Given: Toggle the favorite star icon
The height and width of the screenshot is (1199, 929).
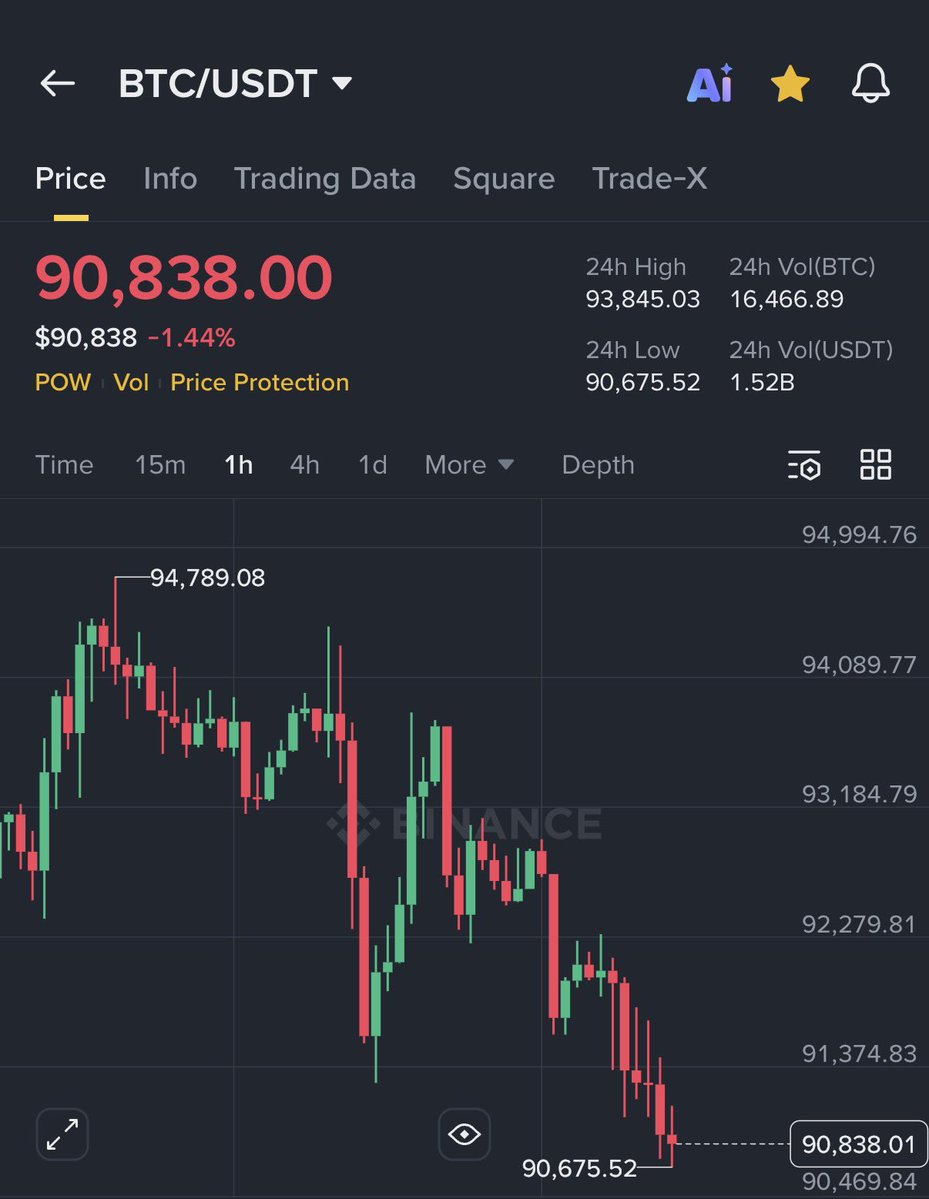Looking at the screenshot, I should [790, 84].
